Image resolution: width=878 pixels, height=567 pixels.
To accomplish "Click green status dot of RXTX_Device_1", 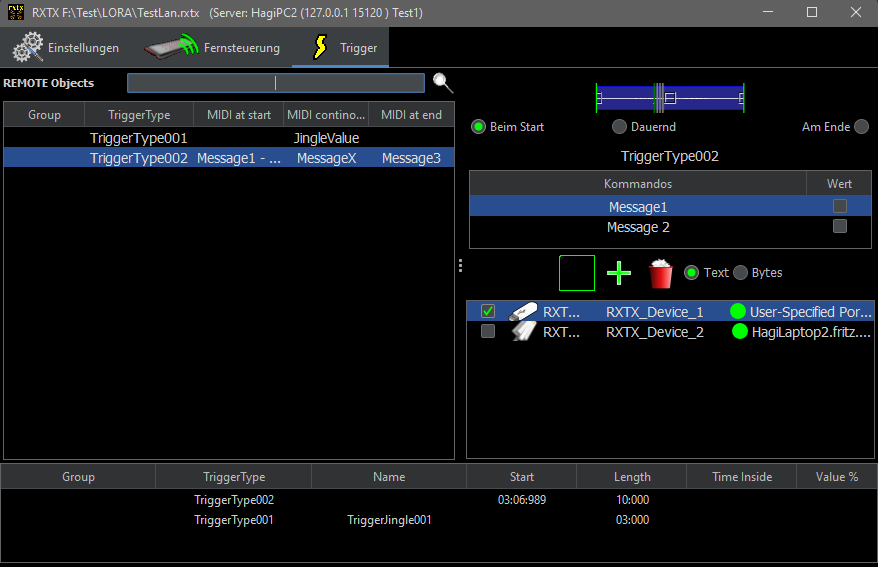I will [x=738, y=312].
